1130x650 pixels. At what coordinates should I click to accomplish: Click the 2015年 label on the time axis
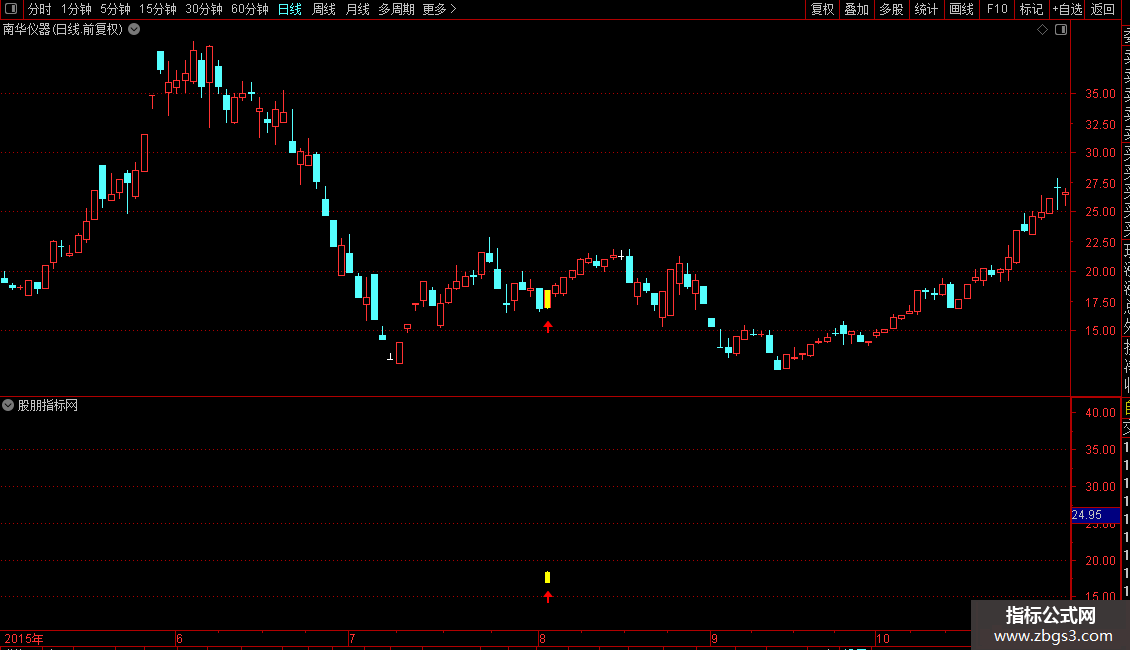pyautogui.click(x=25, y=638)
